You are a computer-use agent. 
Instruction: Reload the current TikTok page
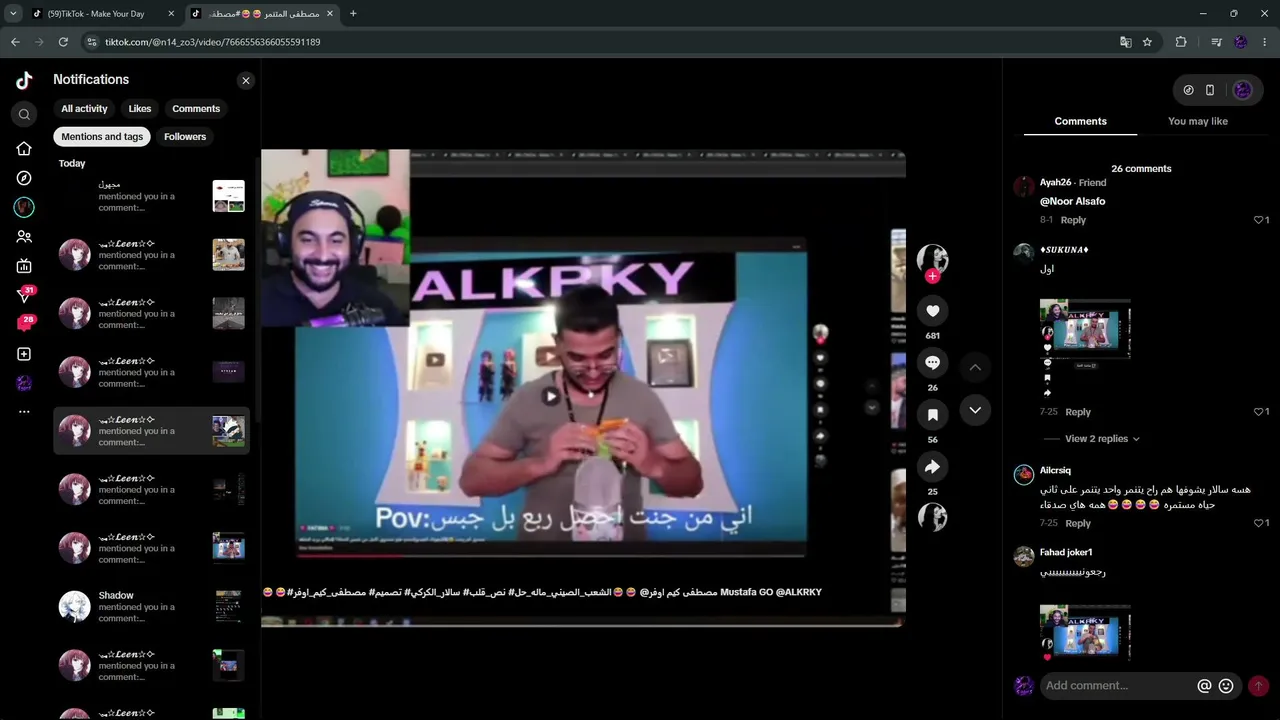tap(63, 42)
